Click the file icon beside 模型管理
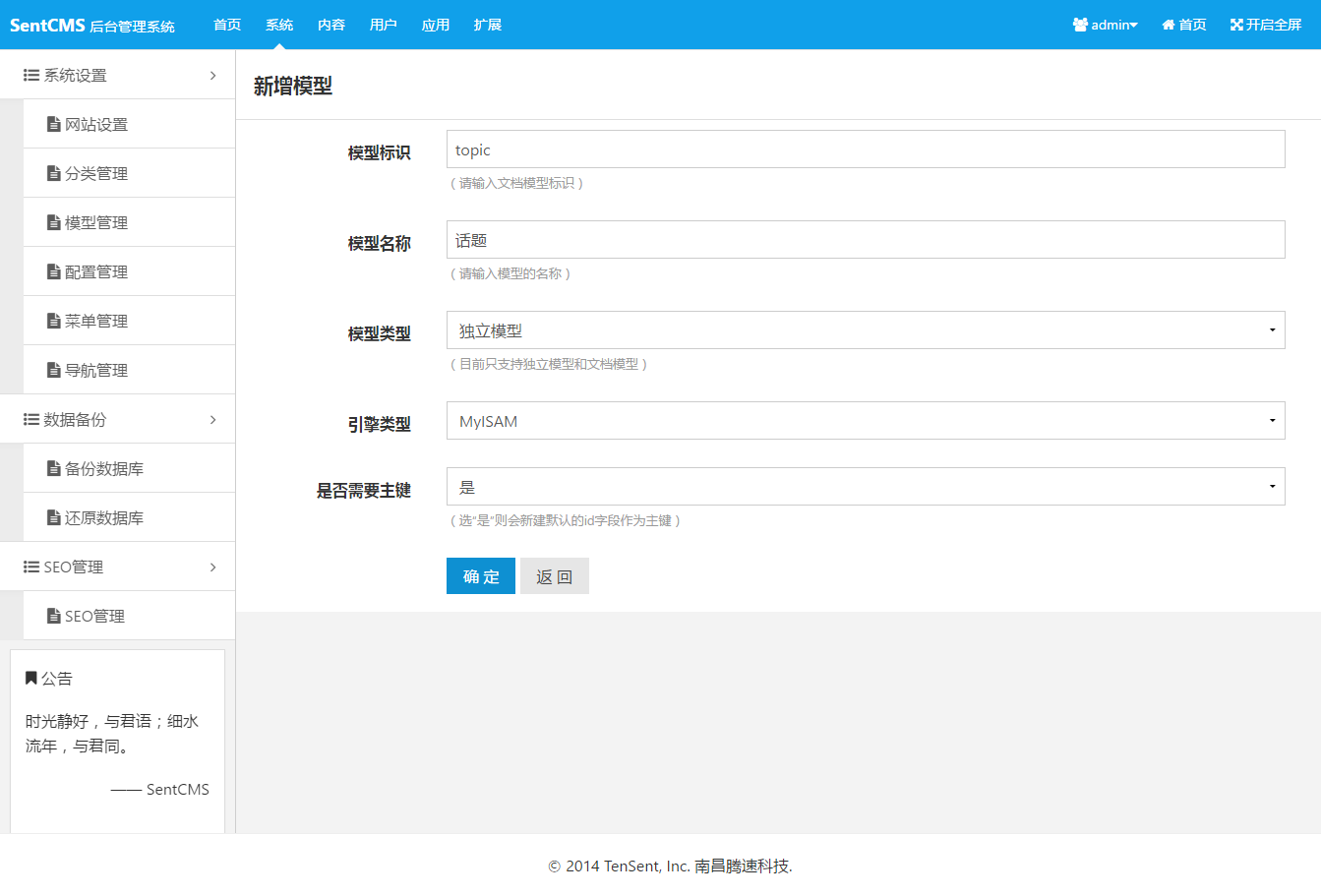 pyautogui.click(x=54, y=222)
